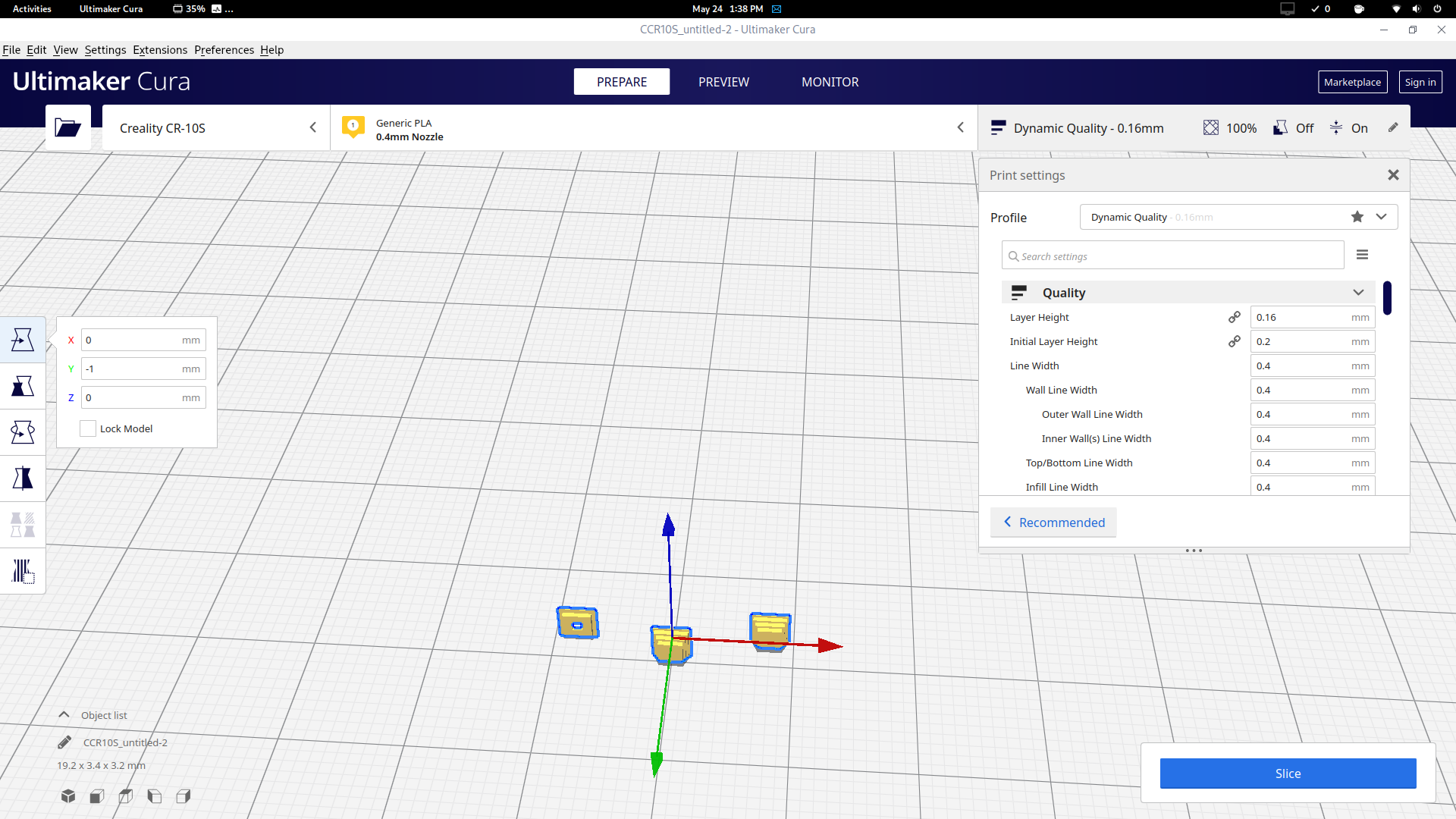This screenshot has height=819, width=1456.
Task: Click the Layer Height value field
Action: pos(1313,317)
